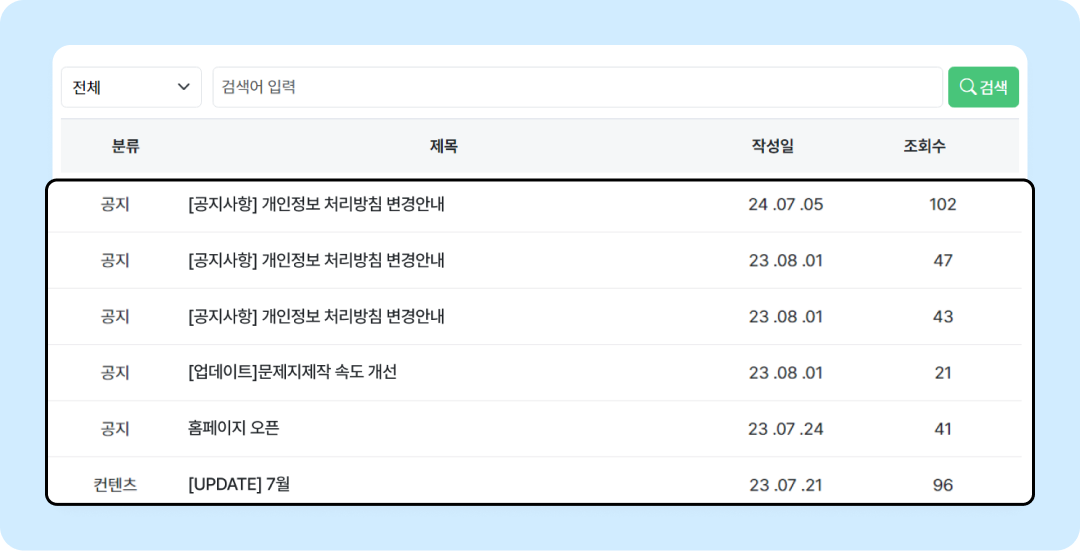The width and height of the screenshot is (1080, 551).
Task: Click the view count 96
Action: pyautogui.click(x=942, y=485)
